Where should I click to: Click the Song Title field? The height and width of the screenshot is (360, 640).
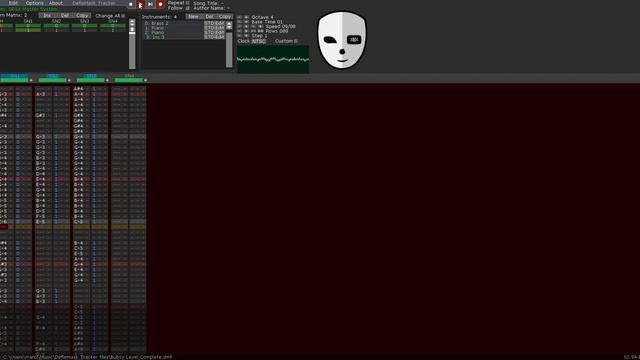208,3
